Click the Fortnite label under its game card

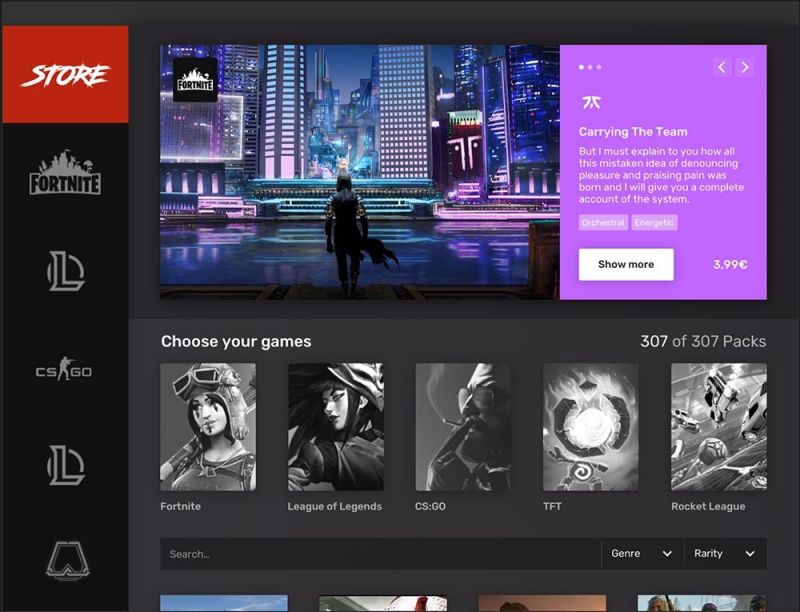(181, 506)
